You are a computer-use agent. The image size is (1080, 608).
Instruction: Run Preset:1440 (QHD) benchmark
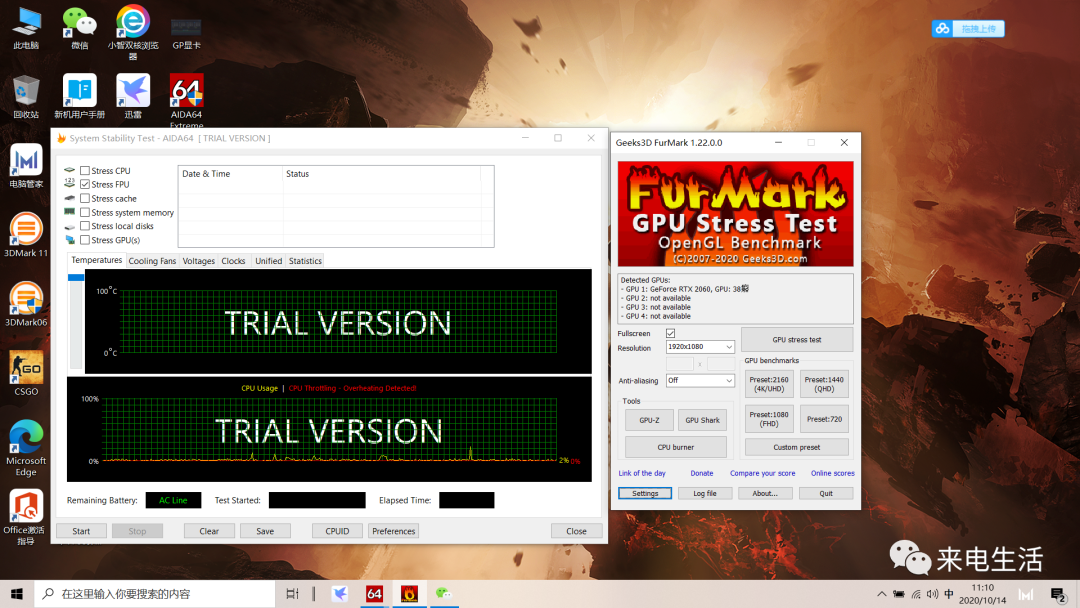(824, 384)
